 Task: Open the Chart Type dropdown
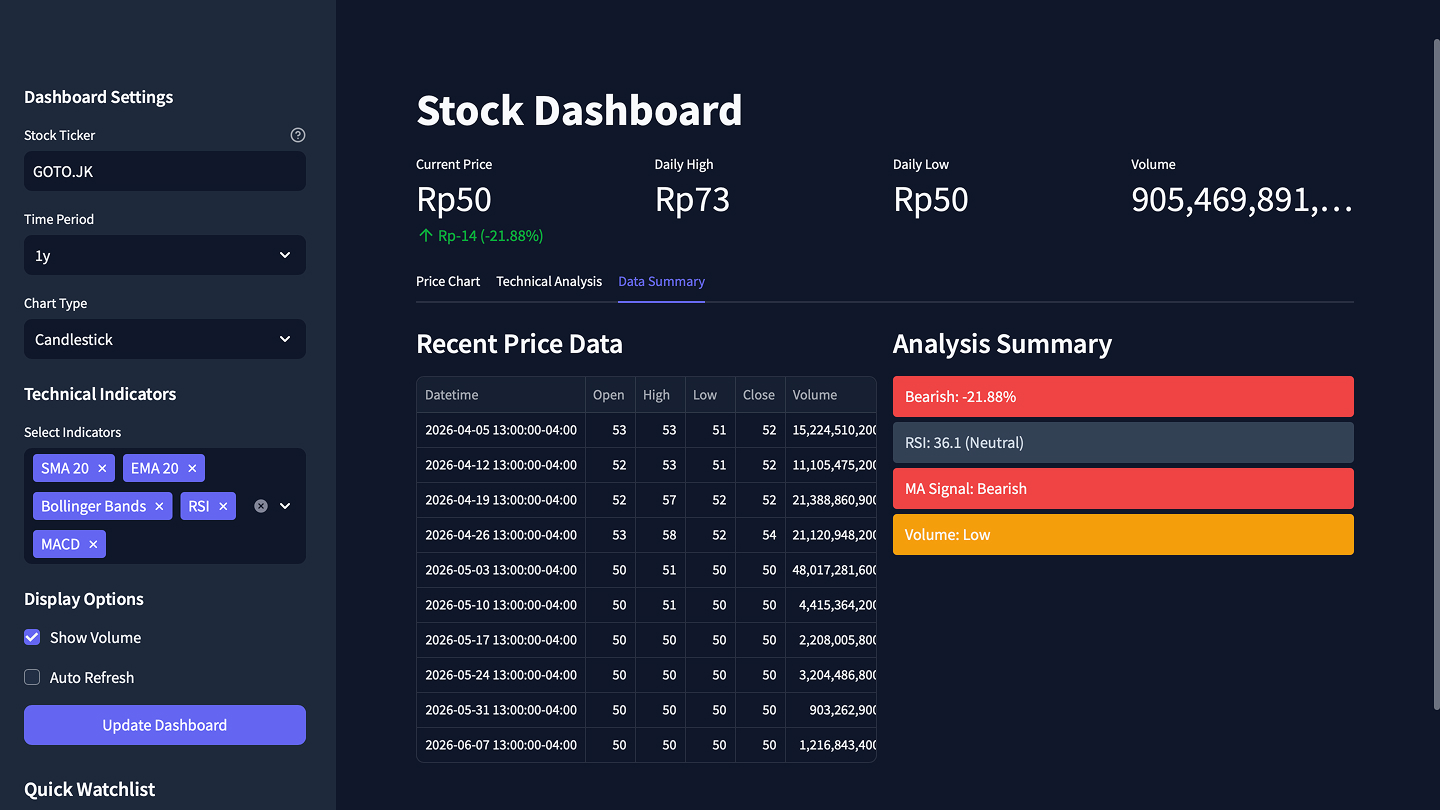click(165, 339)
